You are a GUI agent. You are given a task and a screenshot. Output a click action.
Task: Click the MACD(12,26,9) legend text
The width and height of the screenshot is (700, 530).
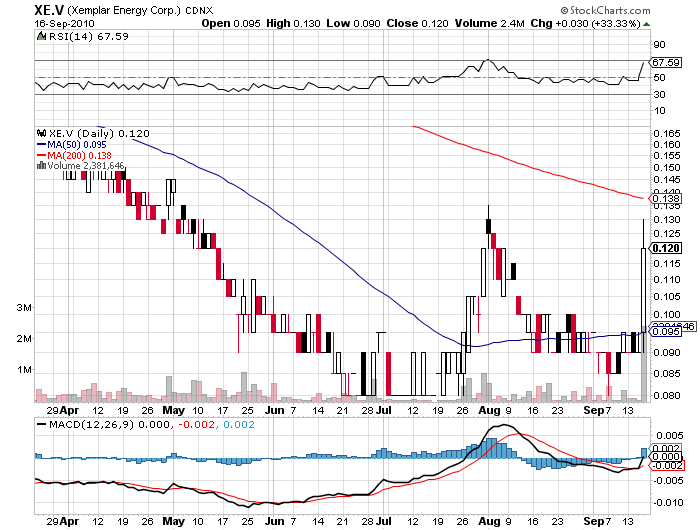[x=92, y=424]
